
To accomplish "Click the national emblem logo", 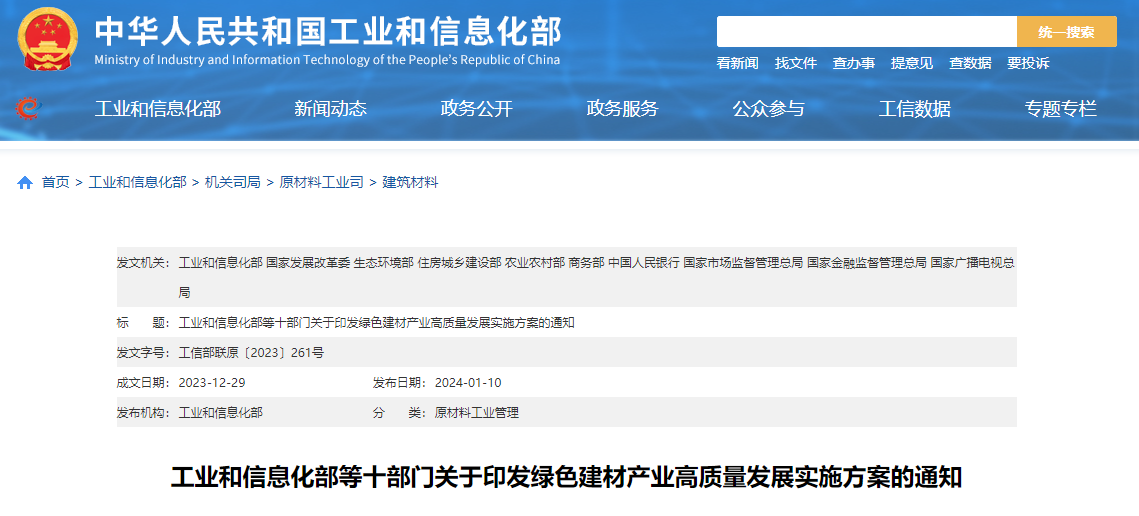I will (x=48, y=38).
